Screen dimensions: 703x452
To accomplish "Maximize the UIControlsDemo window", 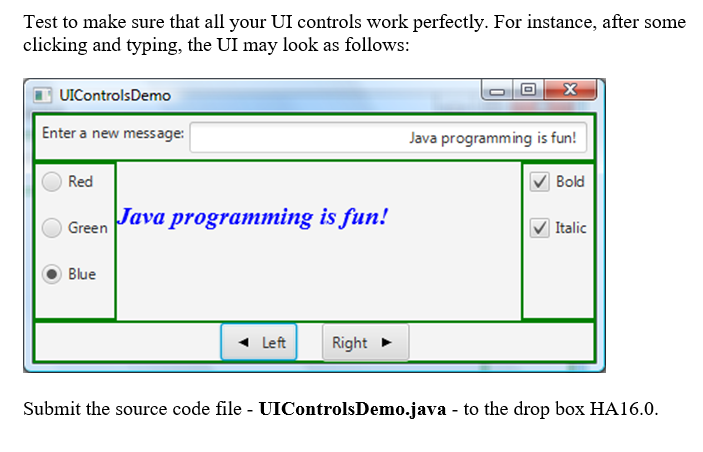I will point(528,90).
